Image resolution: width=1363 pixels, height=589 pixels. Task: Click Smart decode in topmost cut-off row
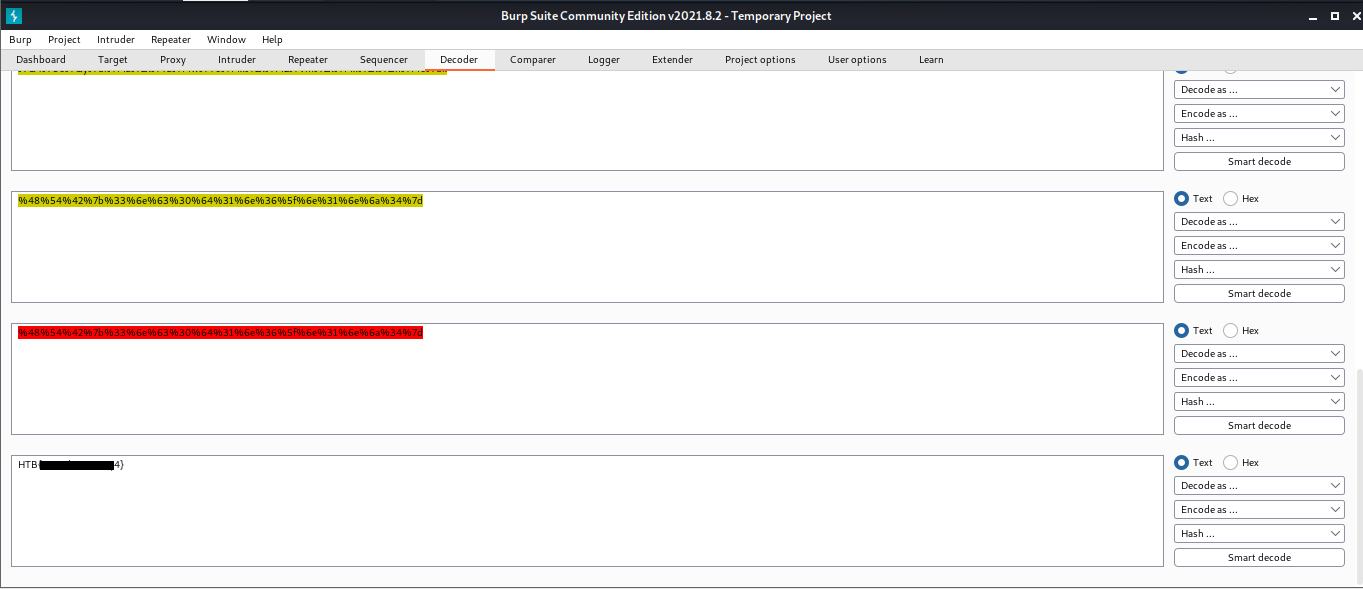1259,161
